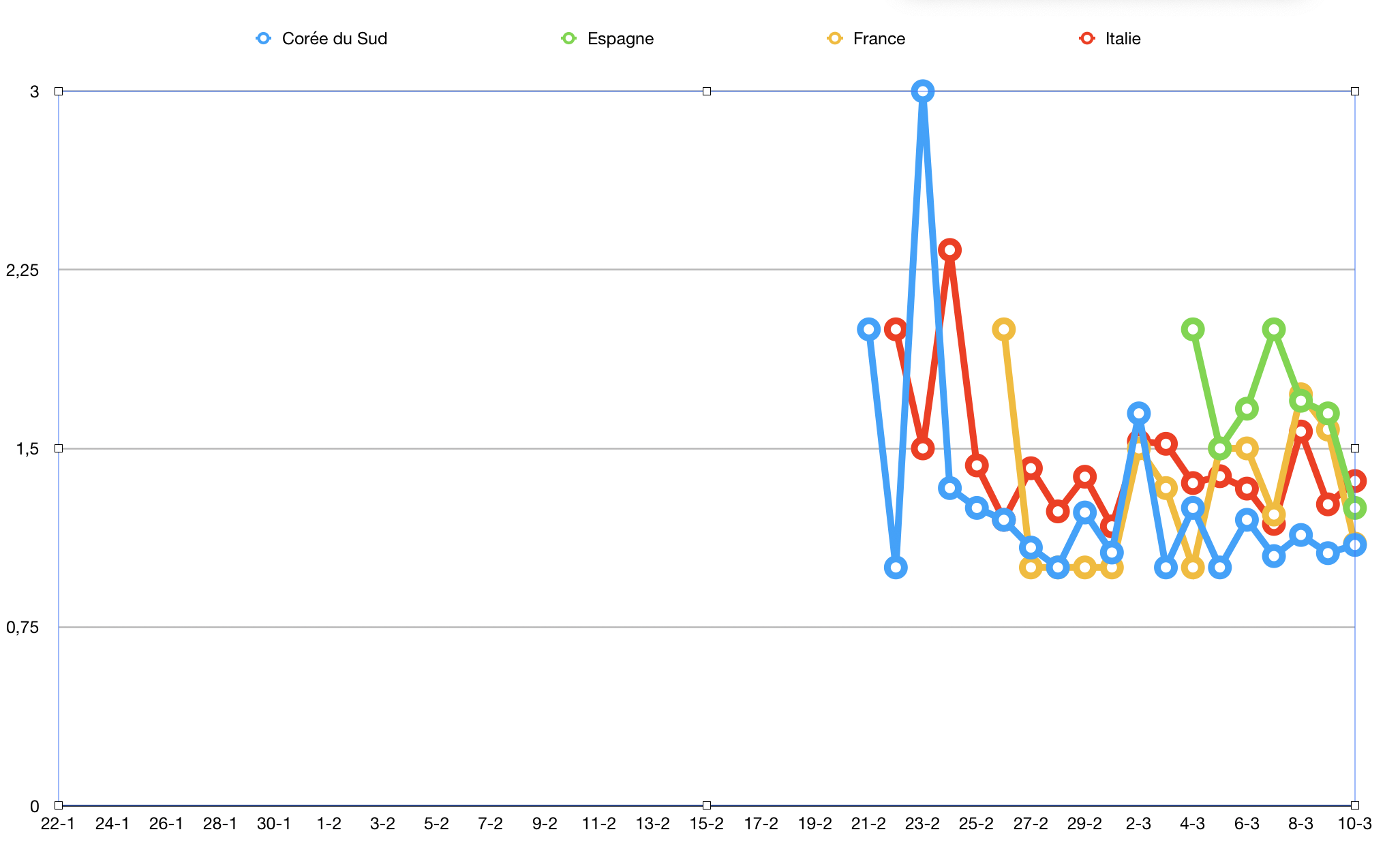The width and height of the screenshot is (1400, 864).
Task: Click the top-right chart selection handle
Action: (x=1355, y=91)
